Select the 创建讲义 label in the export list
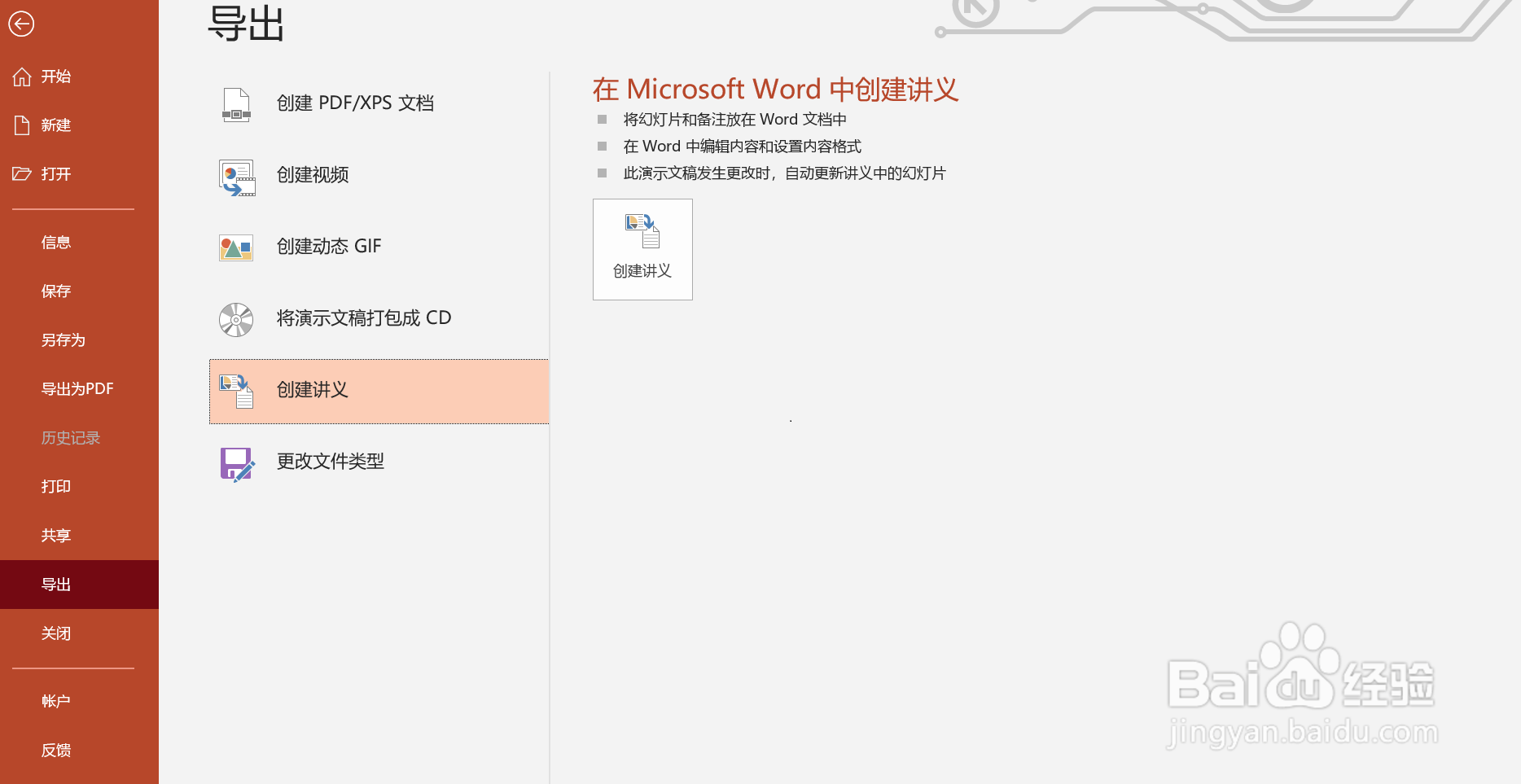Screen dimensions: 1521x784 click(x=313, y=390)
